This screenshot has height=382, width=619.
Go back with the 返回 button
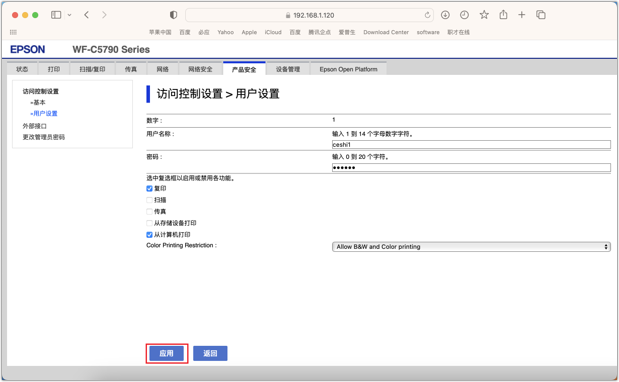(x=210, y=353)
